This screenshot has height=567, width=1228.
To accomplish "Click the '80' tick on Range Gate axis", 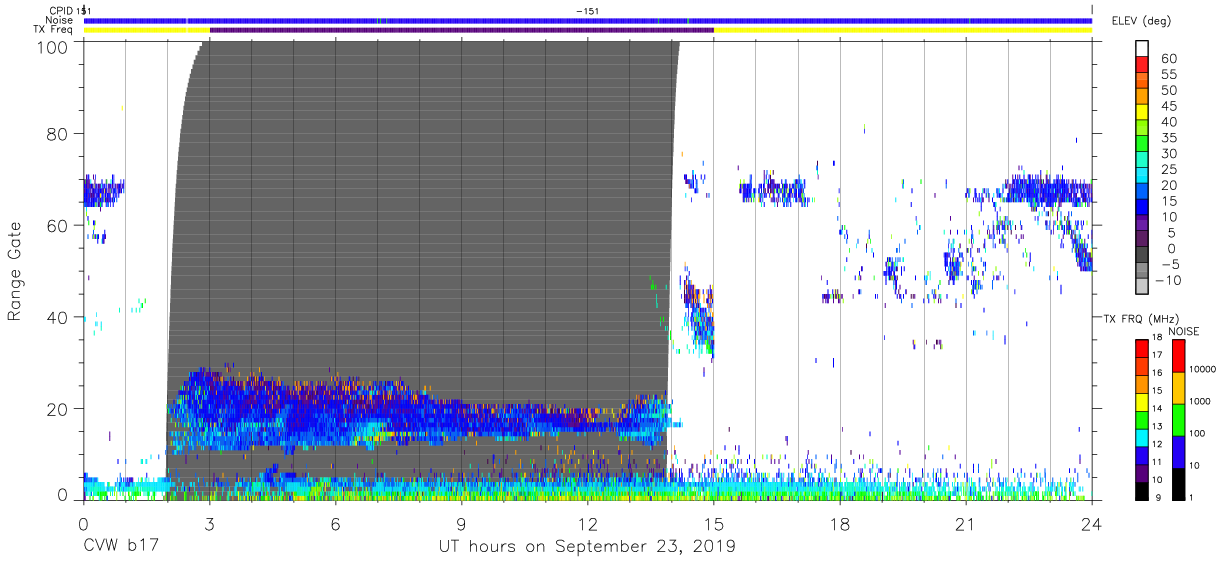I will pos(59,134).
